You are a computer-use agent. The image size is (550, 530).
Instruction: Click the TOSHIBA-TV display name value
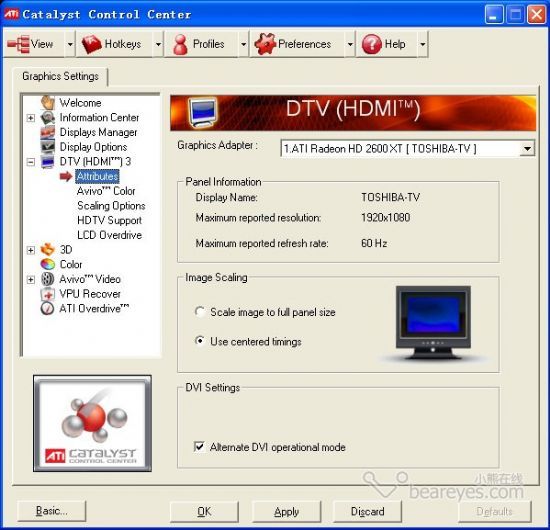[390, 197]
